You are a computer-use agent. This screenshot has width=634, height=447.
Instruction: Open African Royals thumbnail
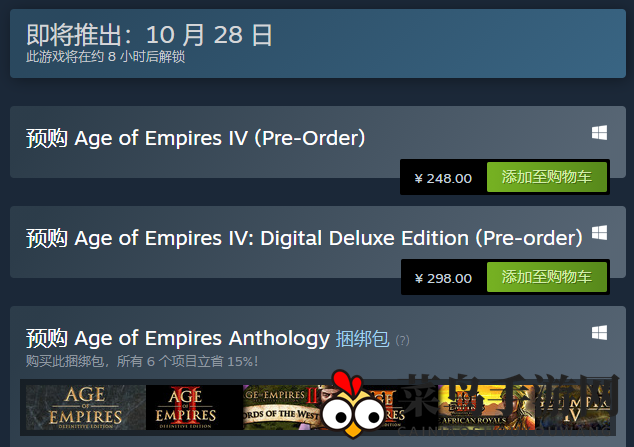click(x=486, y=407)
